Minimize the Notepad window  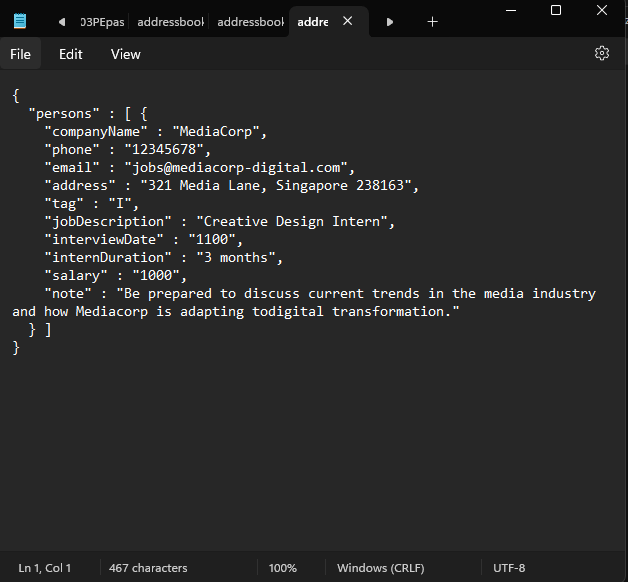pyautogui.click(x=511, y=10)
